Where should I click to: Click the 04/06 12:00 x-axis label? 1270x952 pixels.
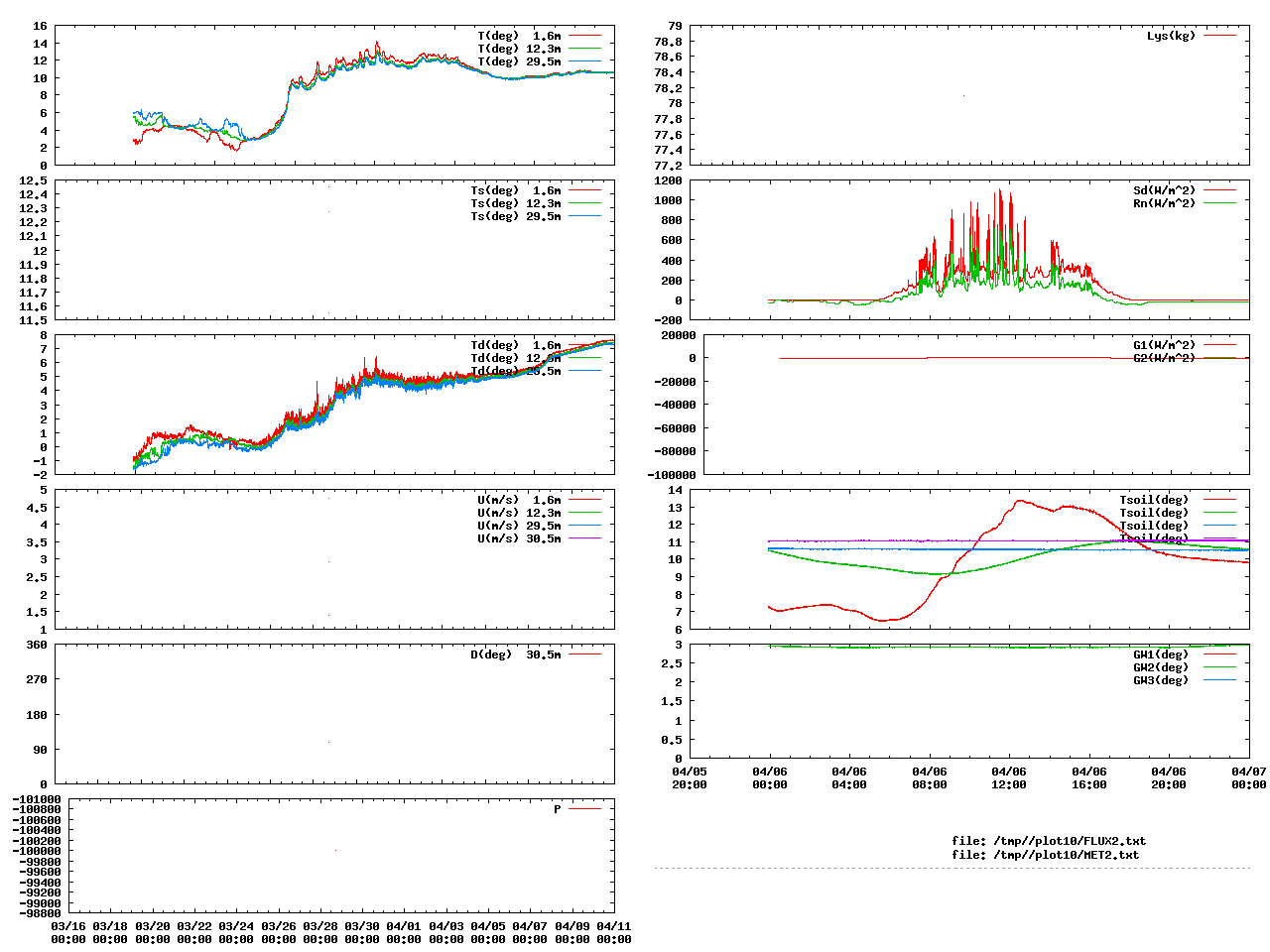[1009, 777]
